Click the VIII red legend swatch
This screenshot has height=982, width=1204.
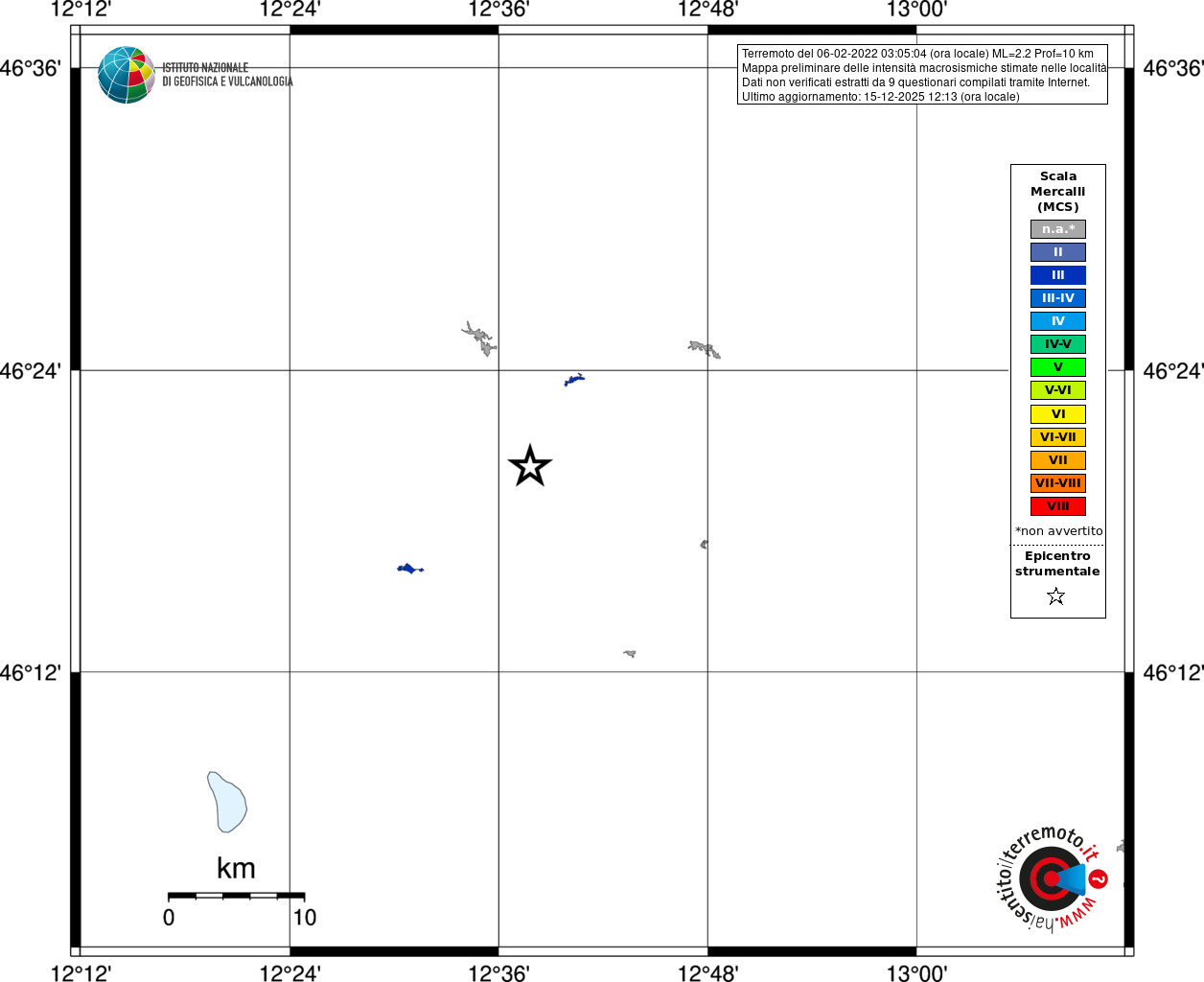[1058, 506]
